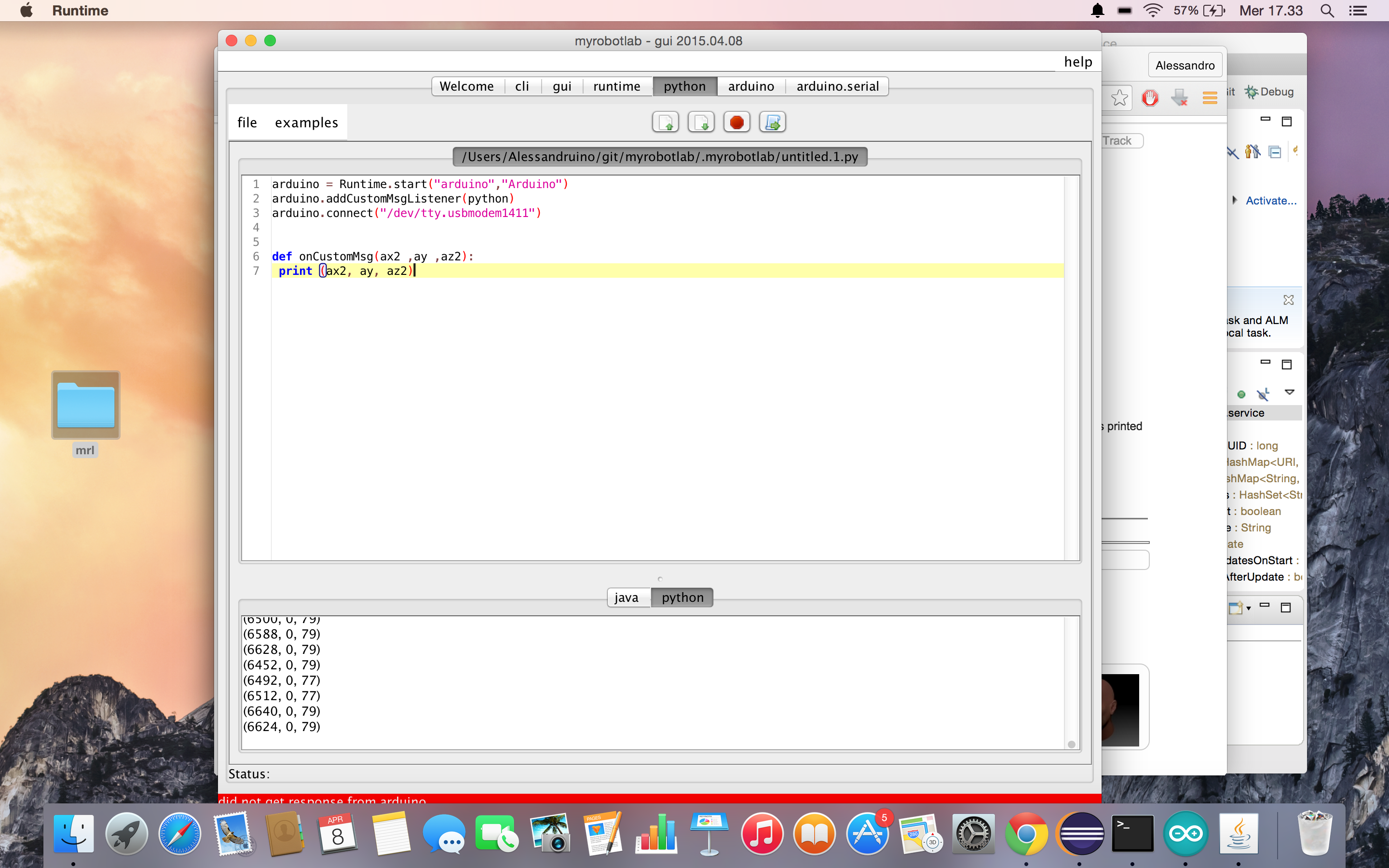The width and height of the screenshot is (1389, 868).
Task: Show the java console tab
Action: 626,597
